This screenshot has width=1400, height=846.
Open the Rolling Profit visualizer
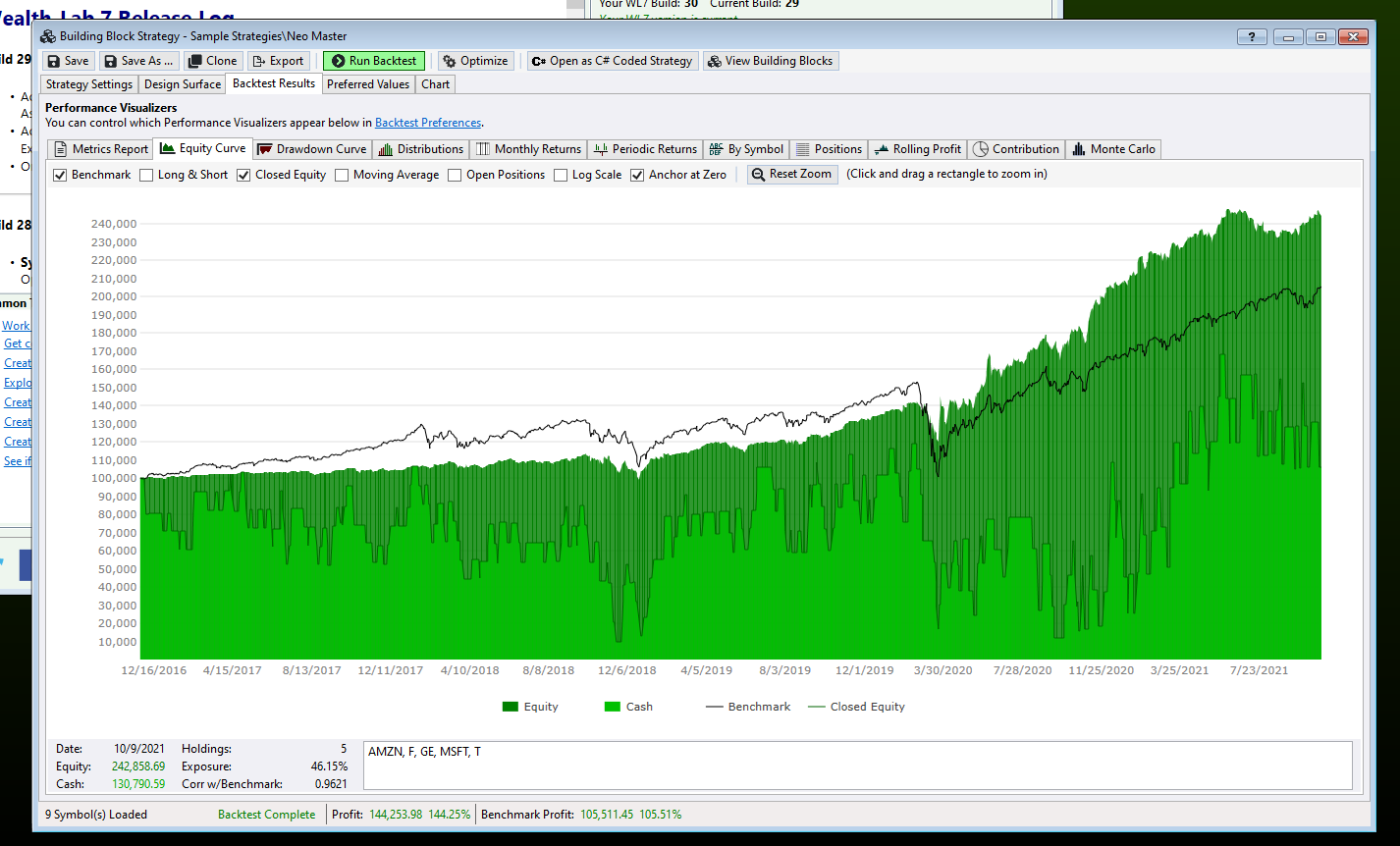pyautogui.click(x=917, y=149)
